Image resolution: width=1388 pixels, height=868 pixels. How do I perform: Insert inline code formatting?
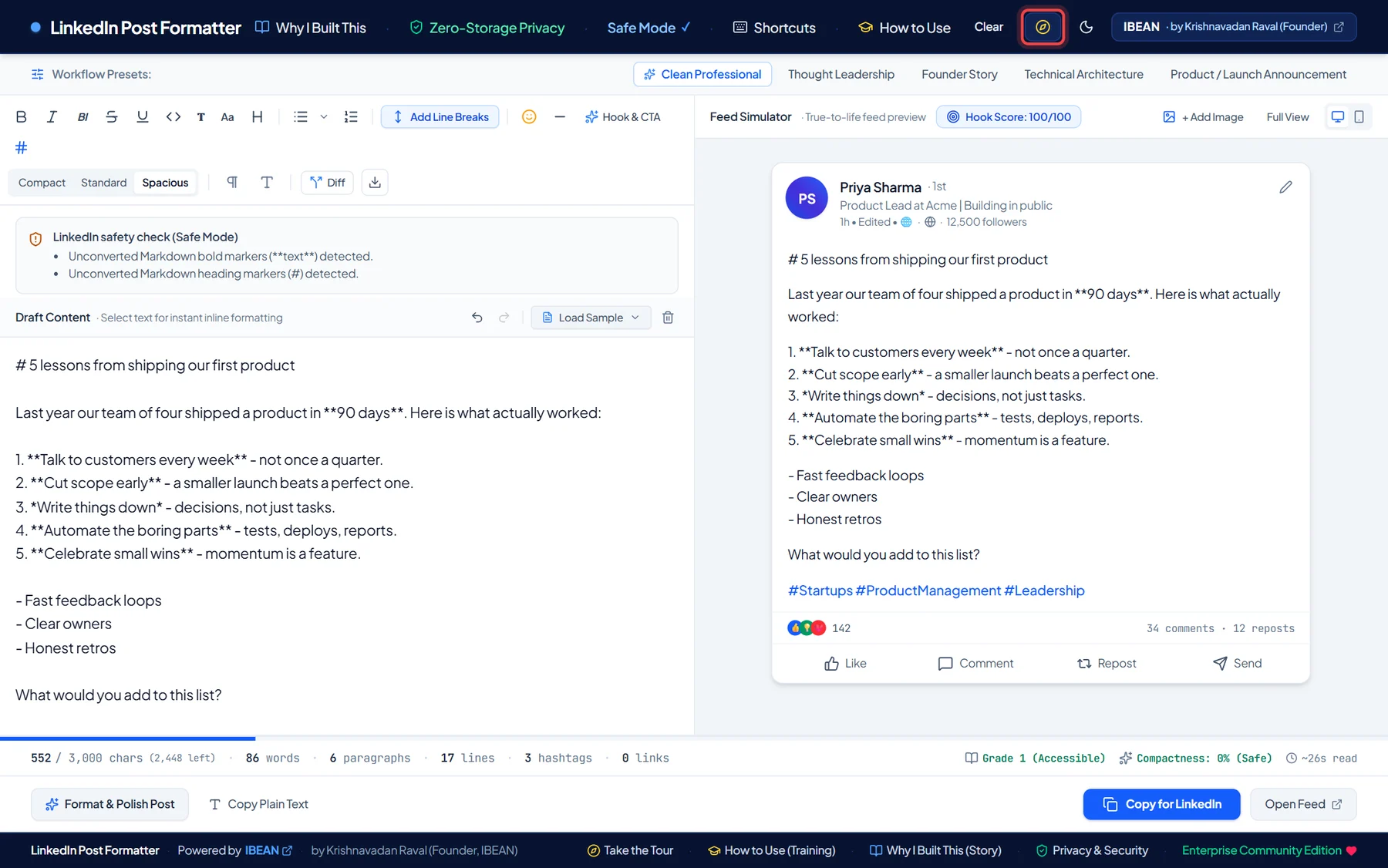click(x=173, y=117)
